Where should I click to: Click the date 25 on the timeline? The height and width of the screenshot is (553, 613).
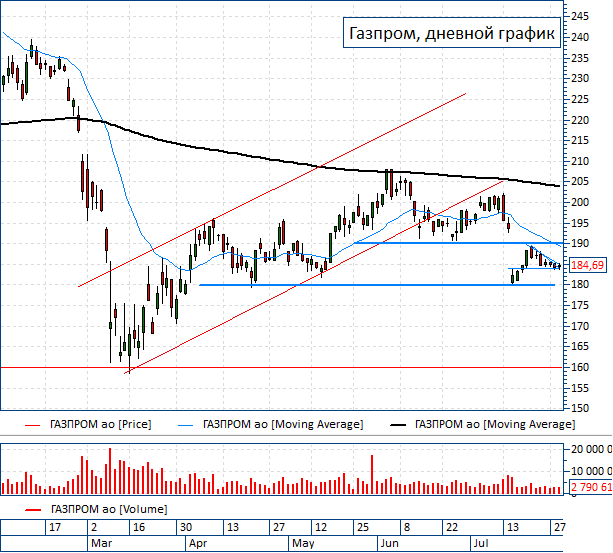coord(362,527)
